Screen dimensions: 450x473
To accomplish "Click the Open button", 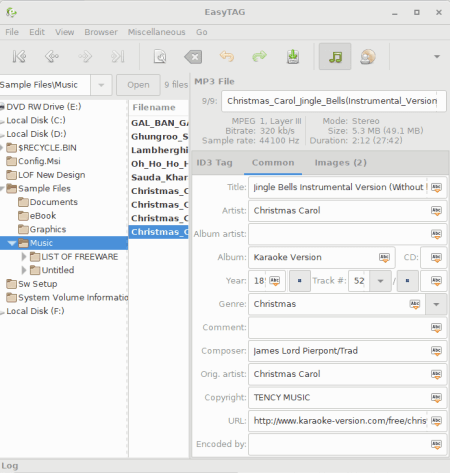I will [x=138, y=85].
